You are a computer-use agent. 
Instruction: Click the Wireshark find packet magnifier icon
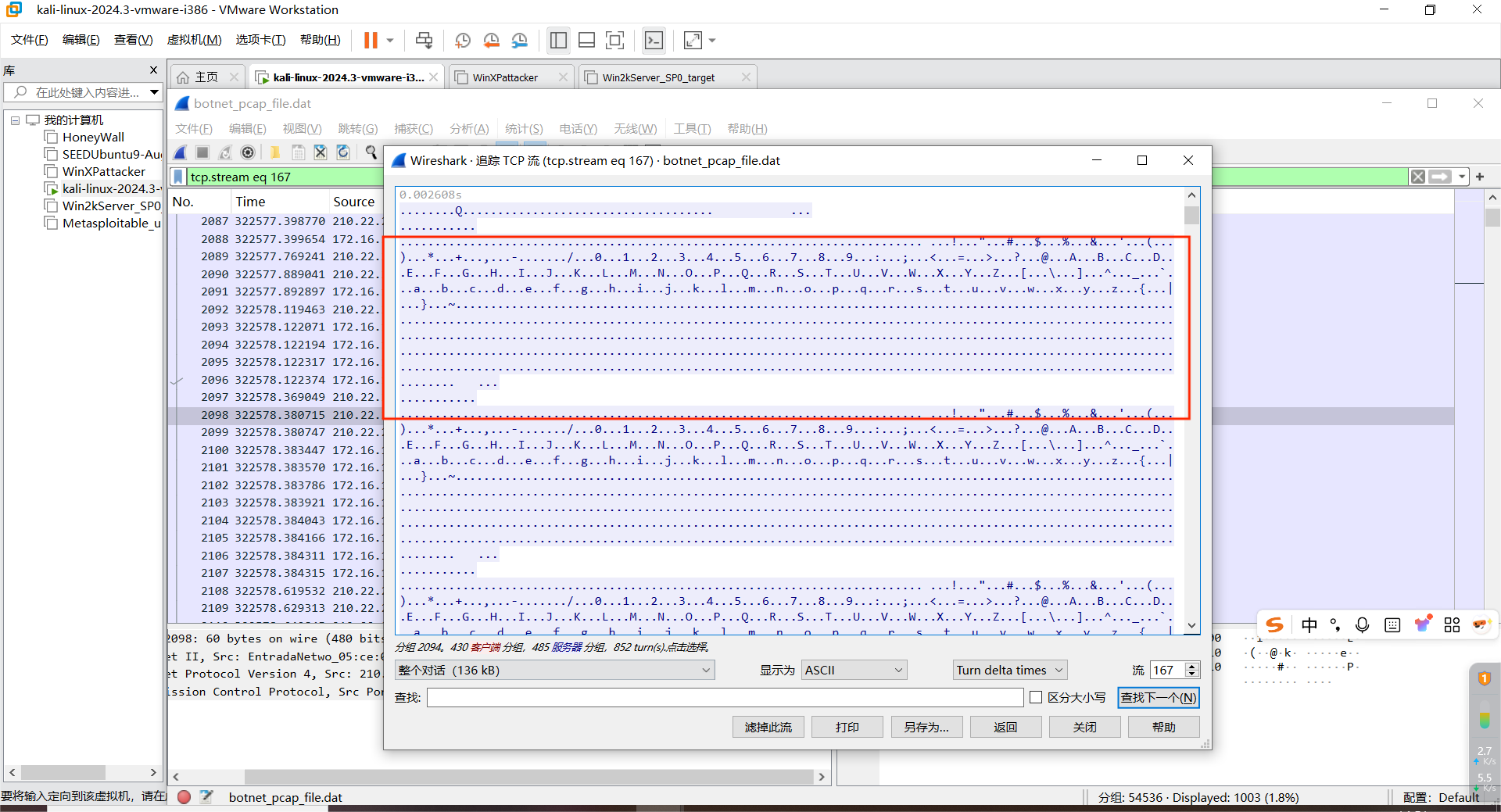coord(371,152)
